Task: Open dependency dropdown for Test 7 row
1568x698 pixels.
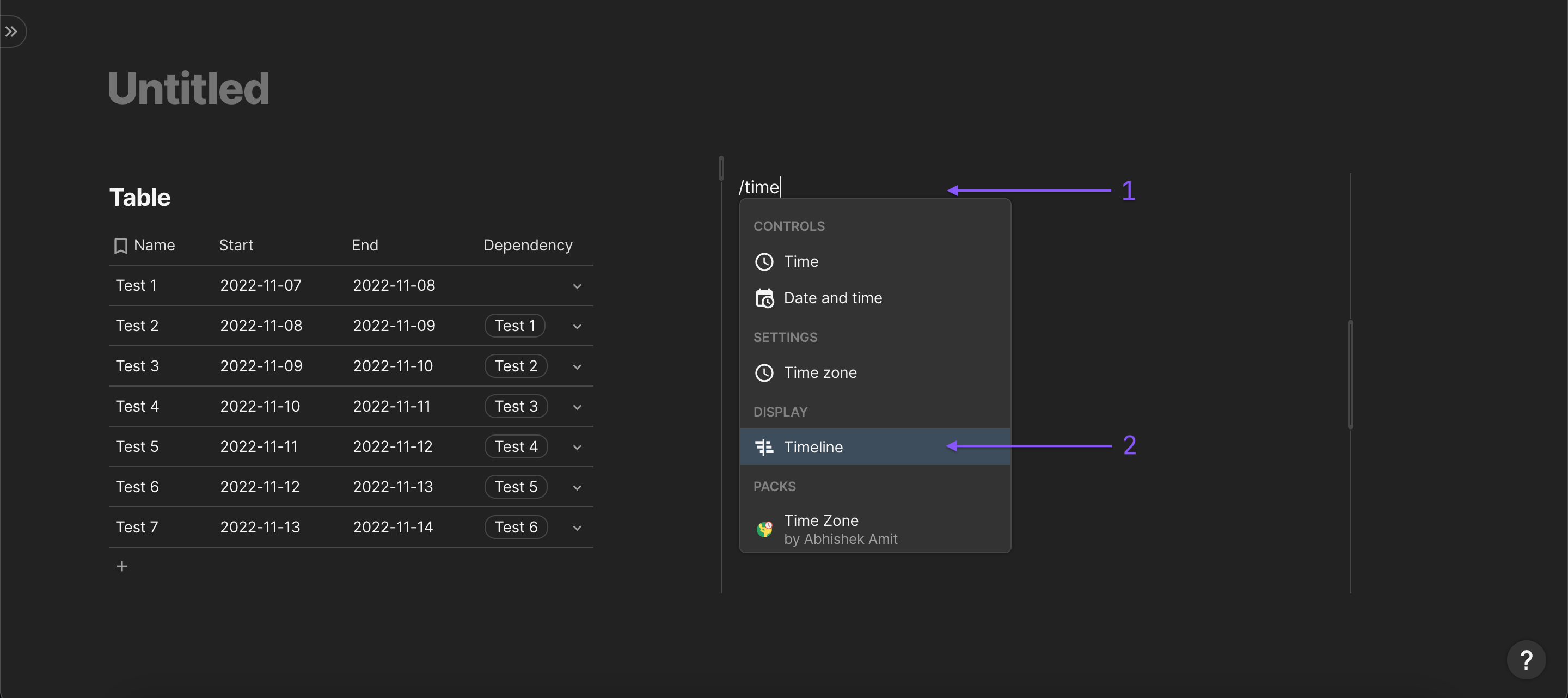Action: tap(577, 528)
